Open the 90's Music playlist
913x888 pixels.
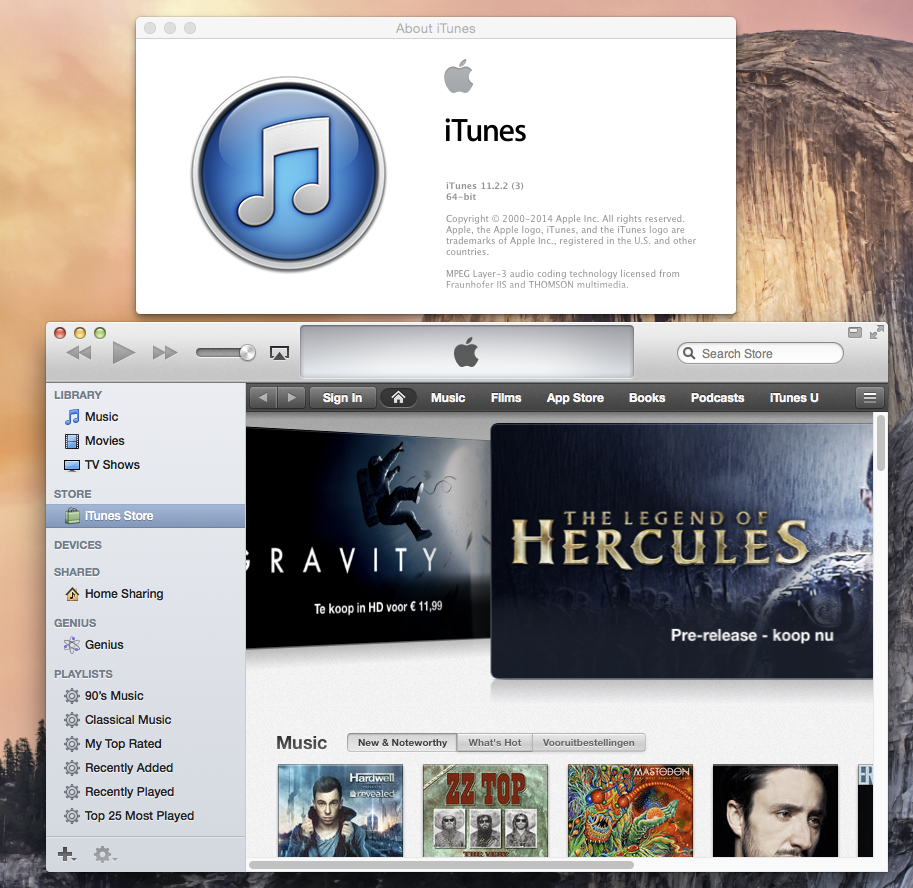coord(146,696)
